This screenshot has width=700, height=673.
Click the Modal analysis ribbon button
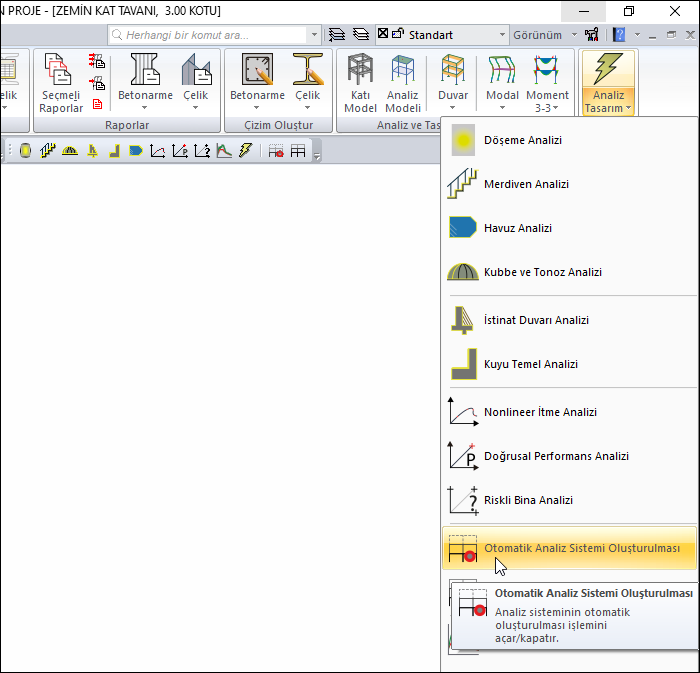pos(502,82)
